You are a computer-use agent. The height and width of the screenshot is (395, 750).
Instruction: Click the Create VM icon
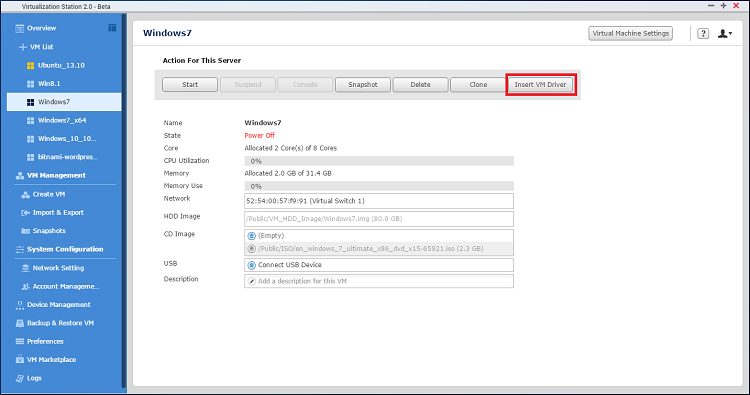pyautogui.click(x=25, y=195)
